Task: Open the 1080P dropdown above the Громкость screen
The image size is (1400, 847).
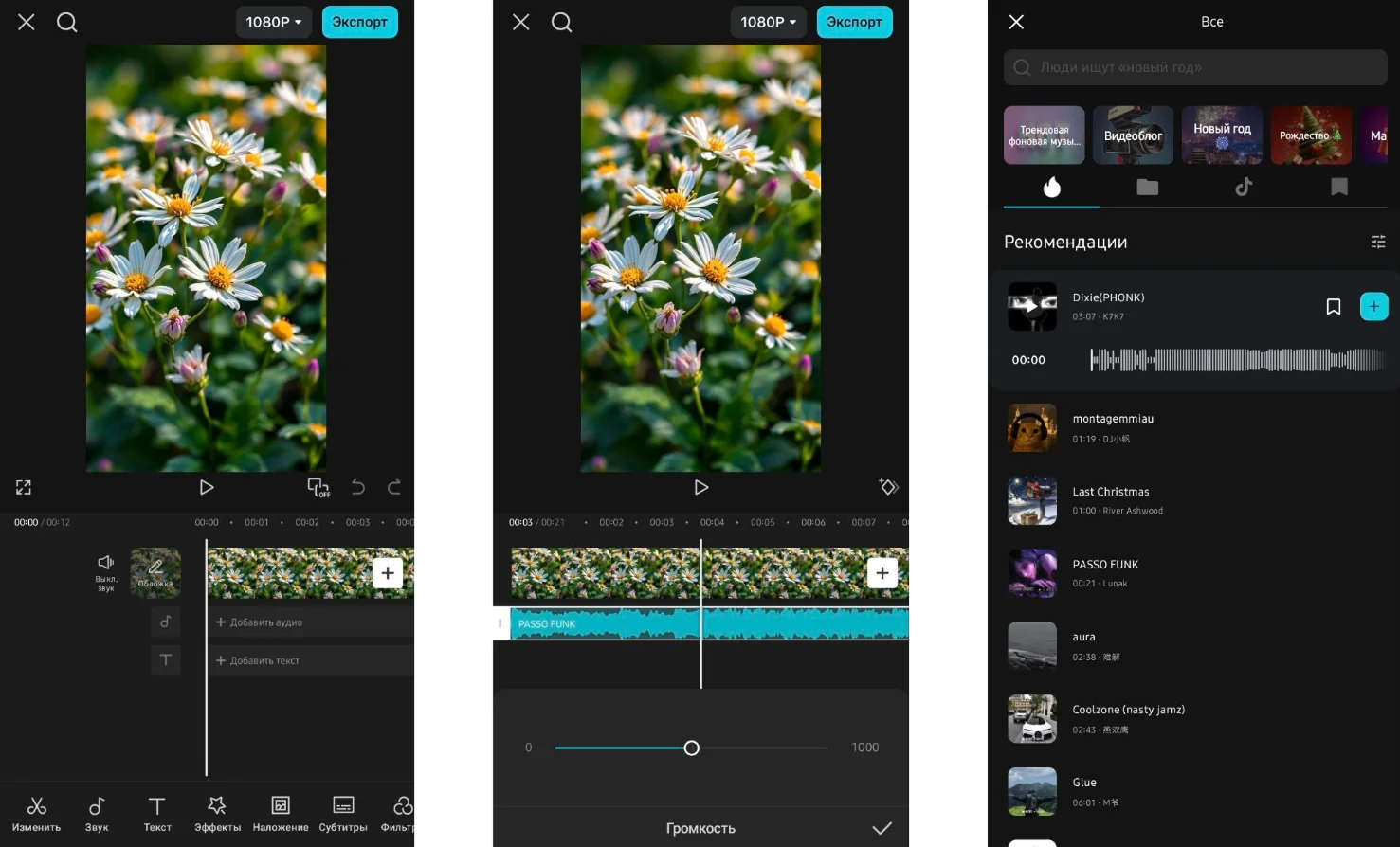Action: [768, 22]
